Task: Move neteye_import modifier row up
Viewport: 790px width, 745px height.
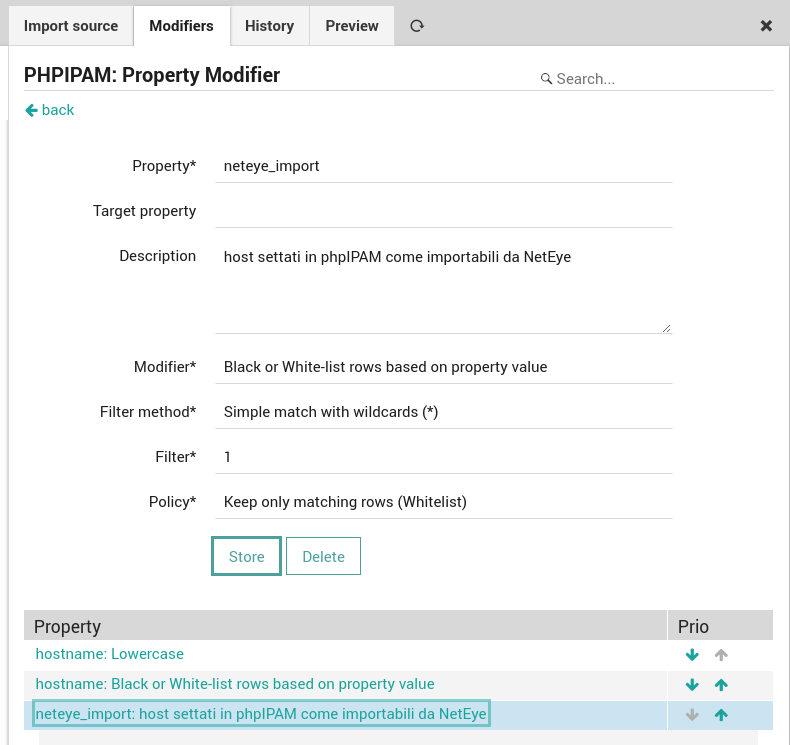Action: pyautogui.click(x=721, y=714)
